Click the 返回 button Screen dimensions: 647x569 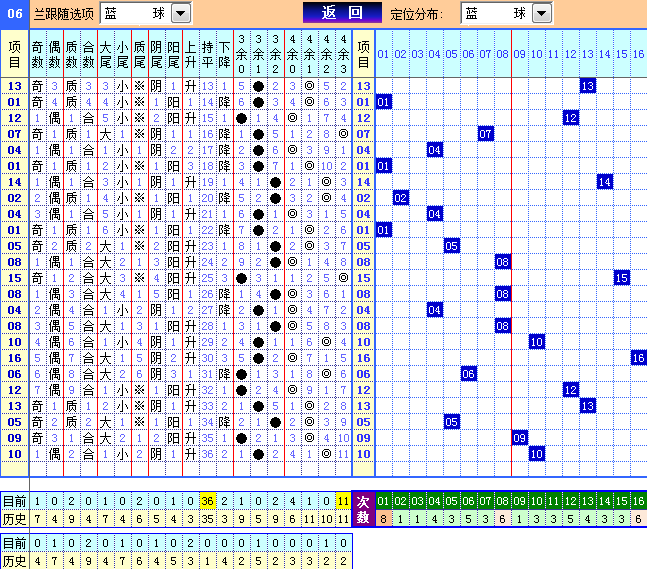(x=342, y=13)
